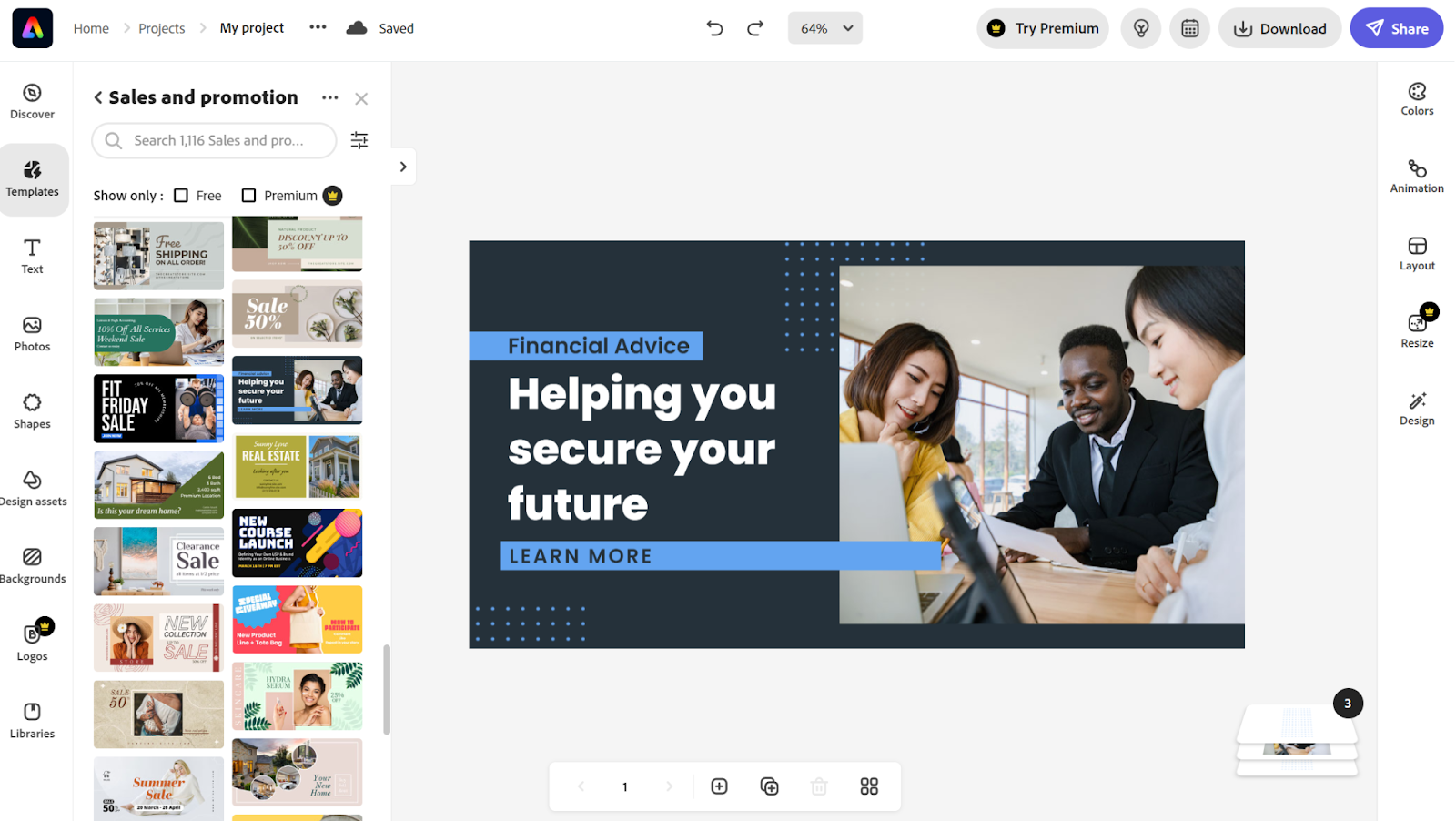Select the Real Estate template
Screen dimensions: 1456x821
[x=298, y=467]
